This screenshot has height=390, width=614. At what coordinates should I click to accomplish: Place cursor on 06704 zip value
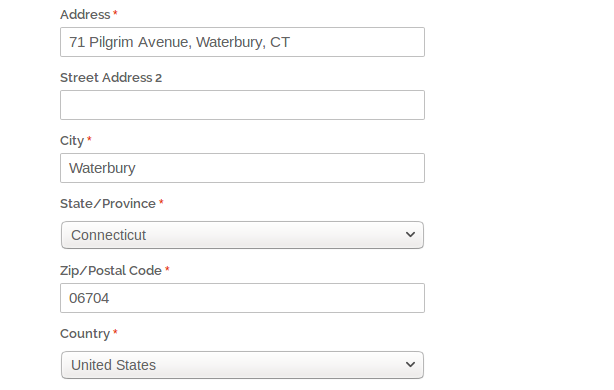89,298
